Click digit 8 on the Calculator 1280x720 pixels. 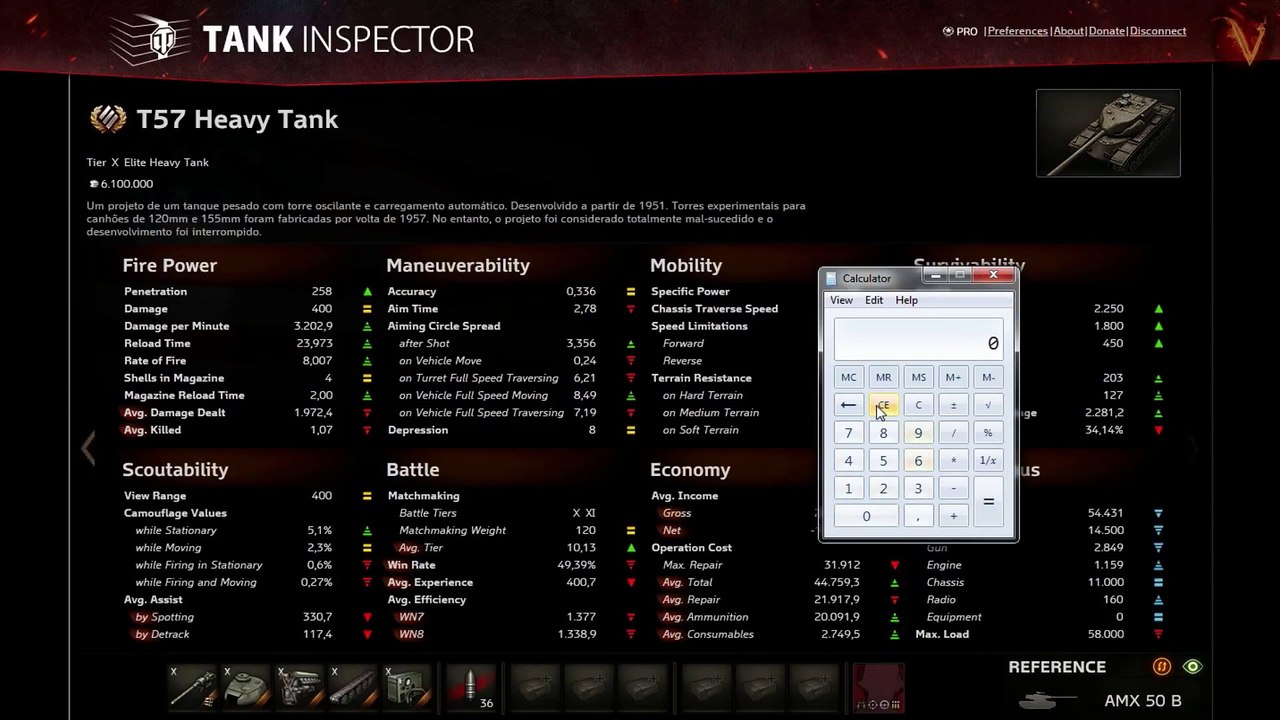pos(883,433)
